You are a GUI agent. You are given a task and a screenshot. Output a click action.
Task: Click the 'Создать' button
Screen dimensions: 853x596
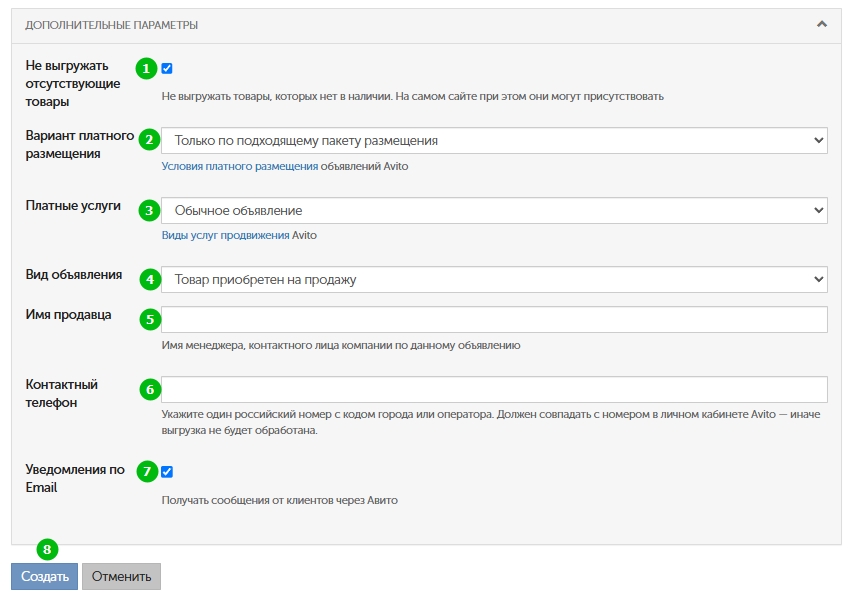45,576
